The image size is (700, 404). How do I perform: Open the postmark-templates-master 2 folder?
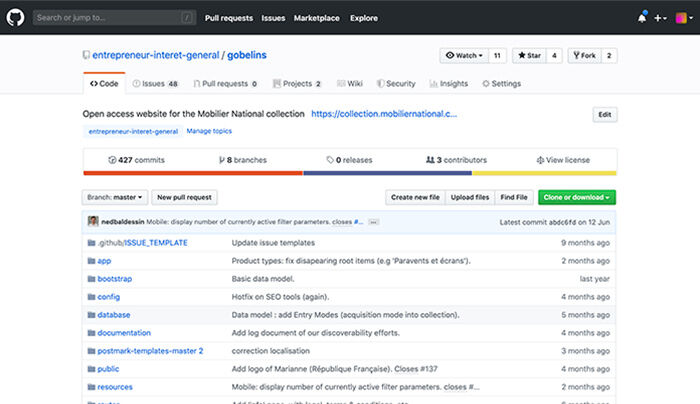coord(150,351)
